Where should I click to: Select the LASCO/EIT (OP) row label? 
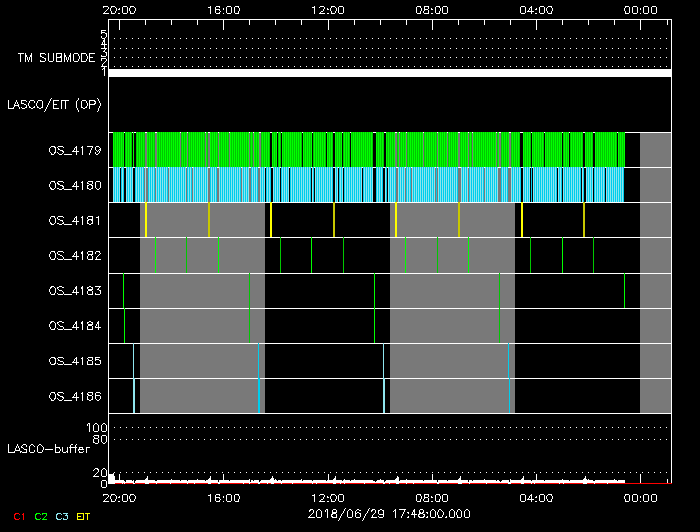[54, 104]
